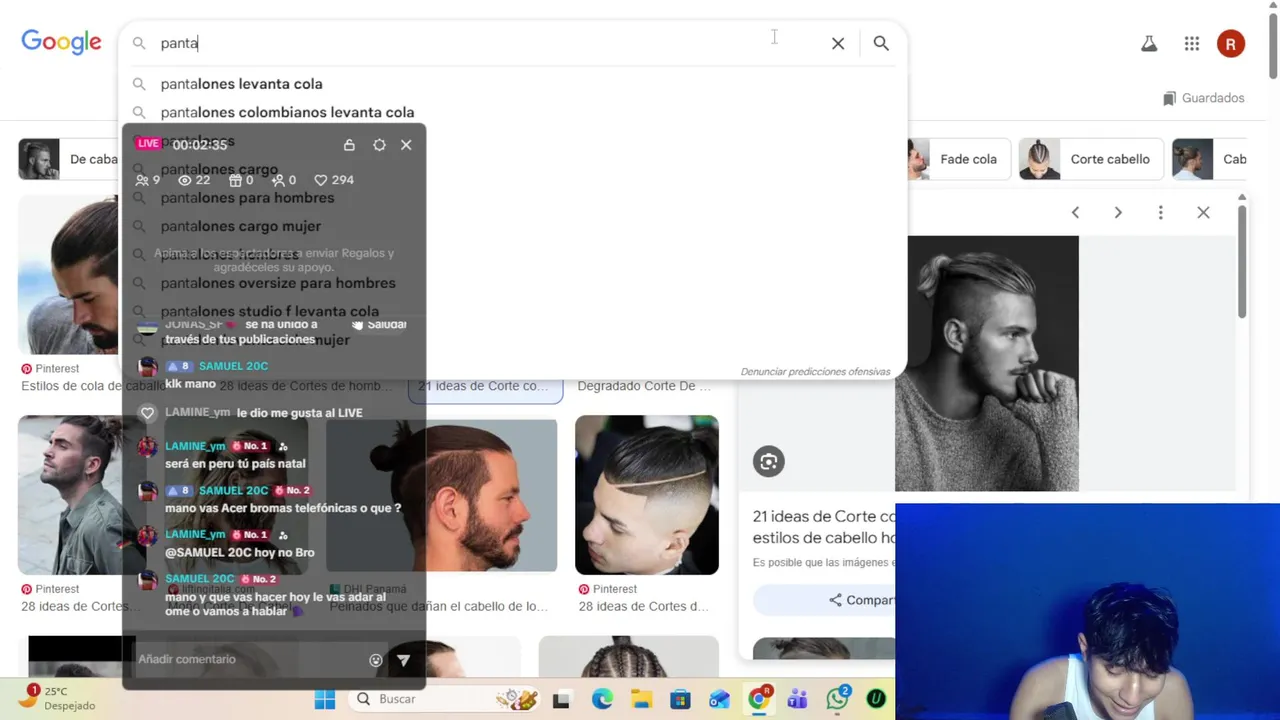Open the Windows Start menu

325,699
